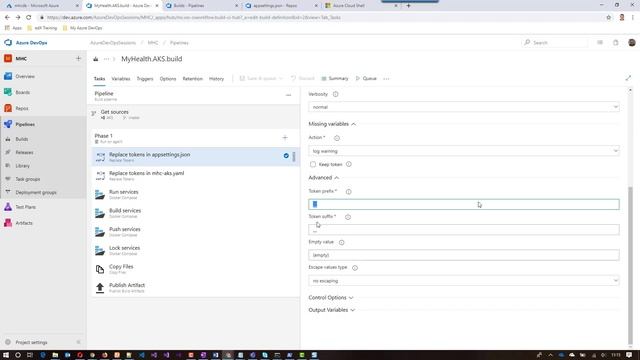Switch to the History tab
Image resolution: width=640 pixels, height=360 pixels.
click(x=216, y=78)
